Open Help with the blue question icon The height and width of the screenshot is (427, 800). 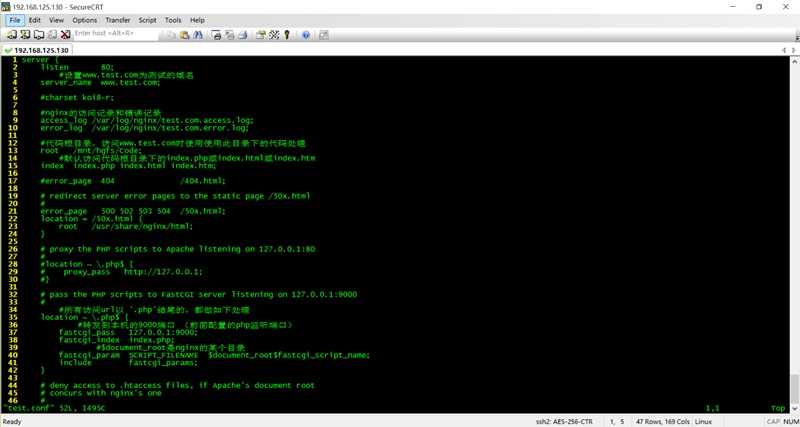coord(306,35)
